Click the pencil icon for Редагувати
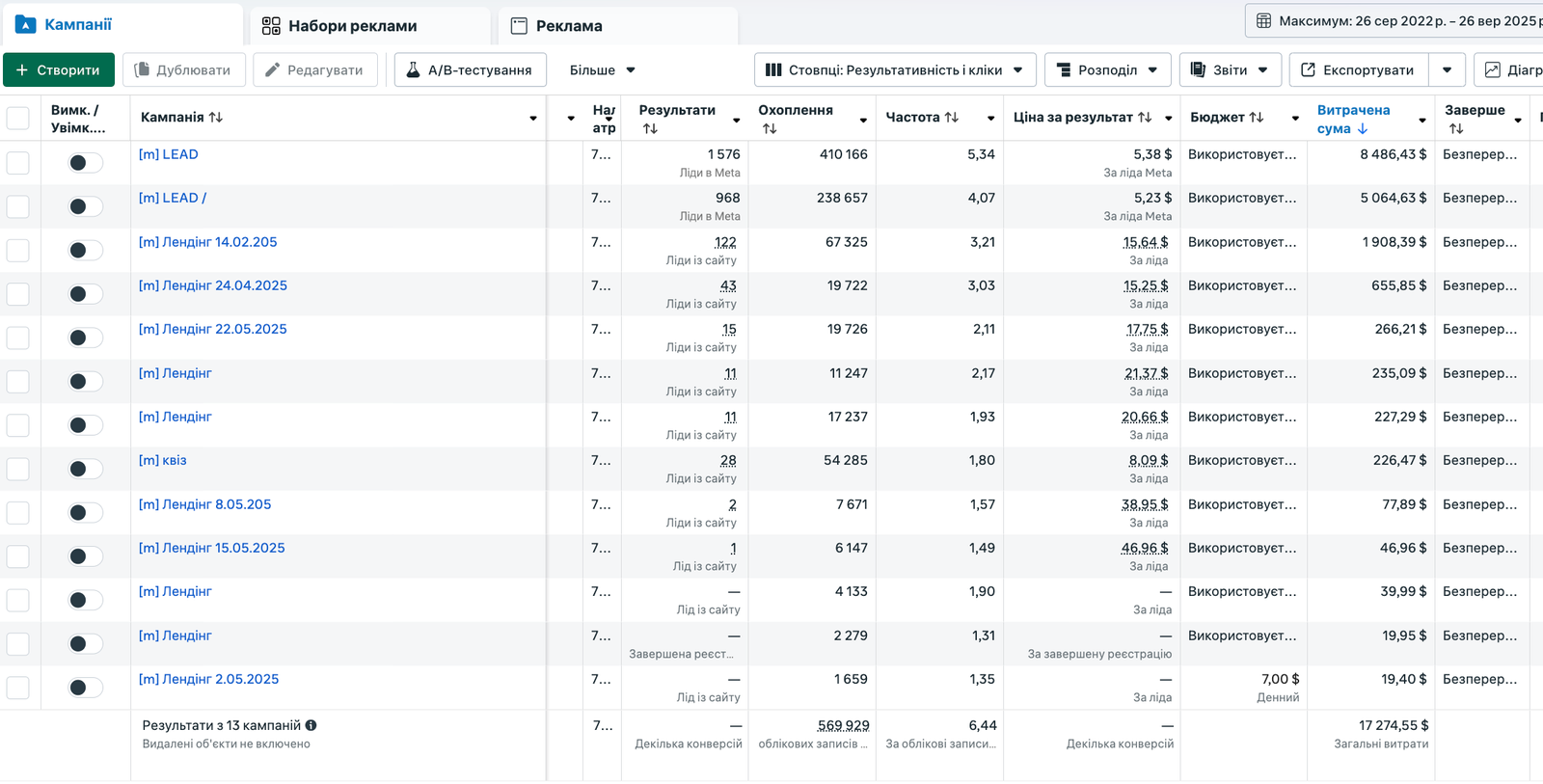 [273, 70]
